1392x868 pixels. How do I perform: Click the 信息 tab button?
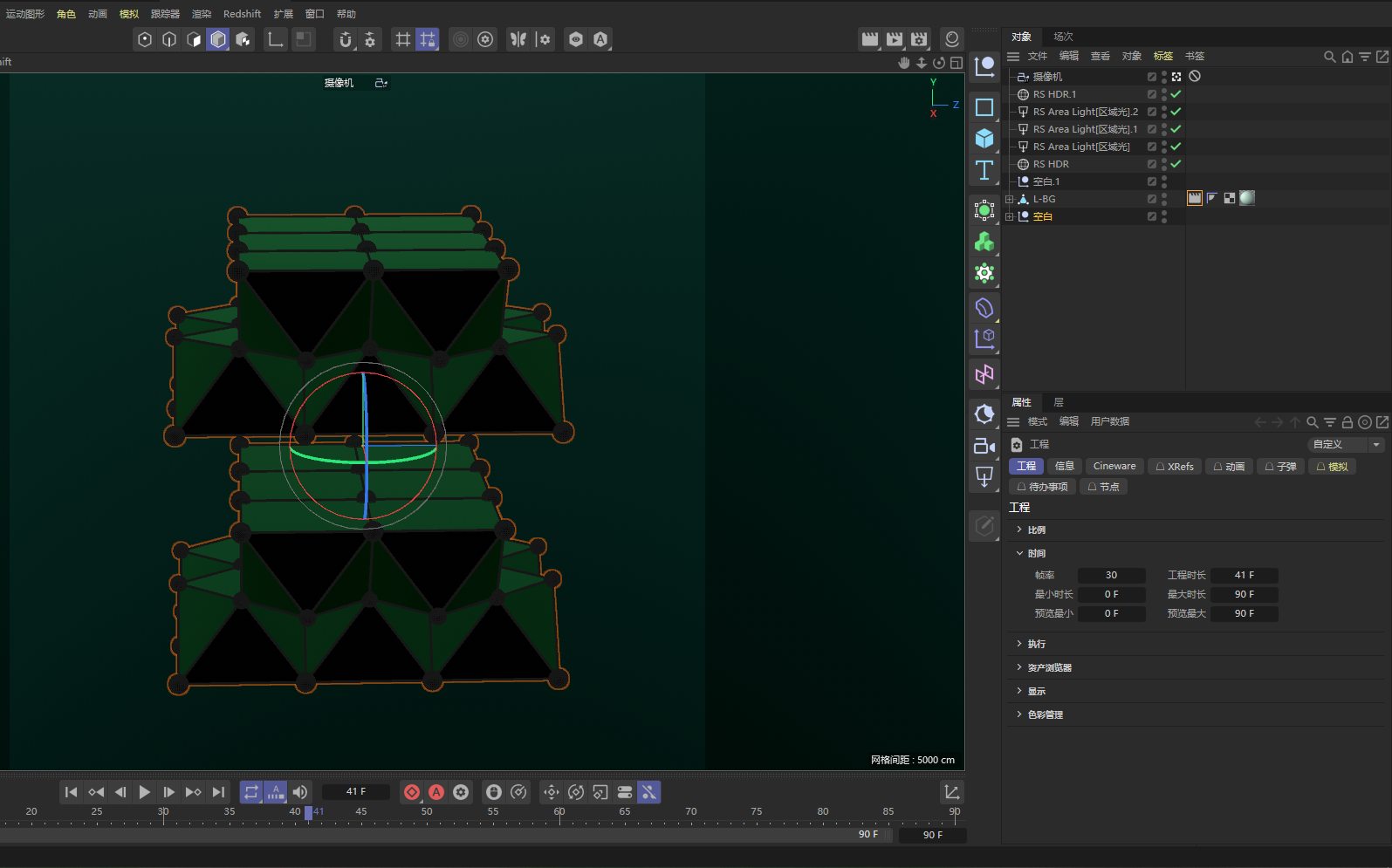(x=1065, y=467)
